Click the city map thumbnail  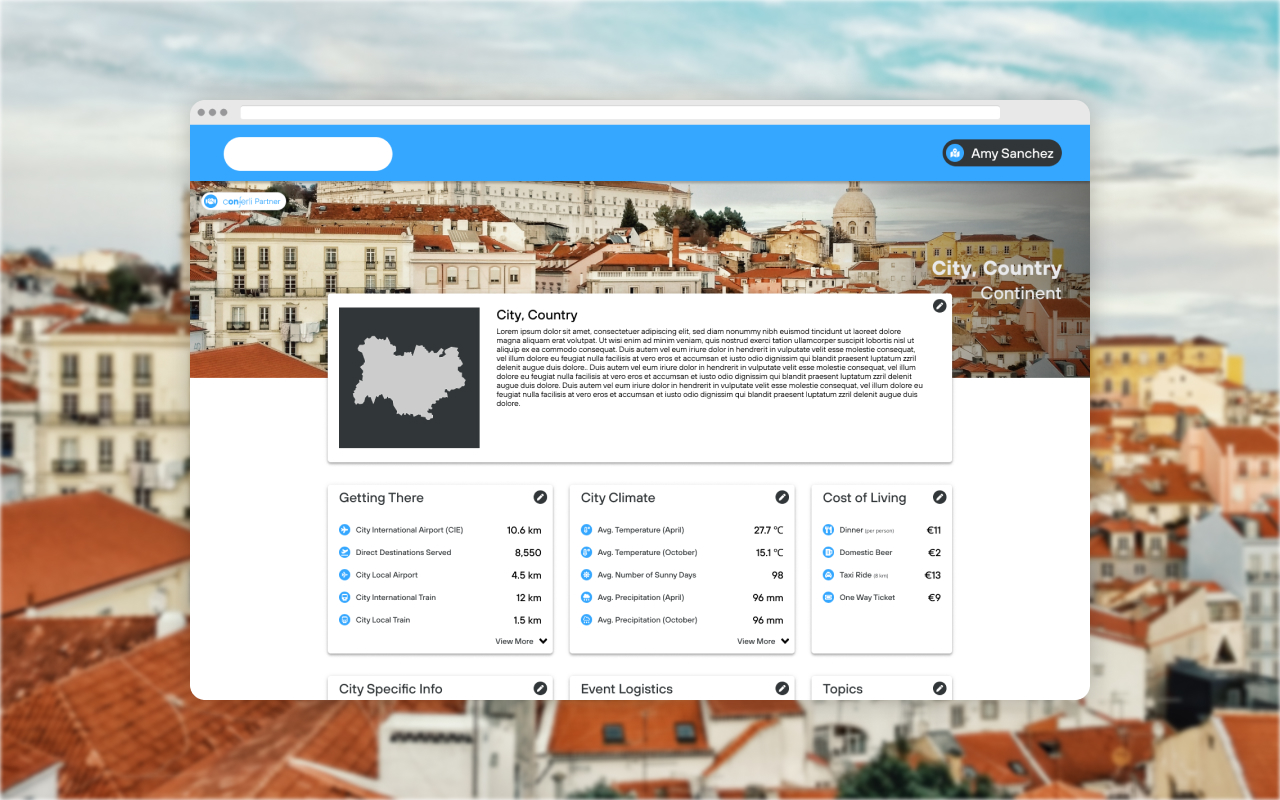(409, 378)
